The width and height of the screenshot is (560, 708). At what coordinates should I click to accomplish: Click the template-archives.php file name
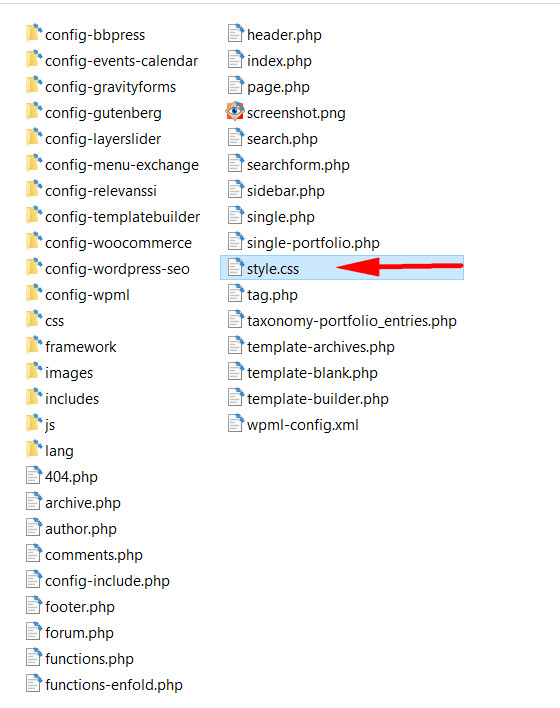pos(321,347)
